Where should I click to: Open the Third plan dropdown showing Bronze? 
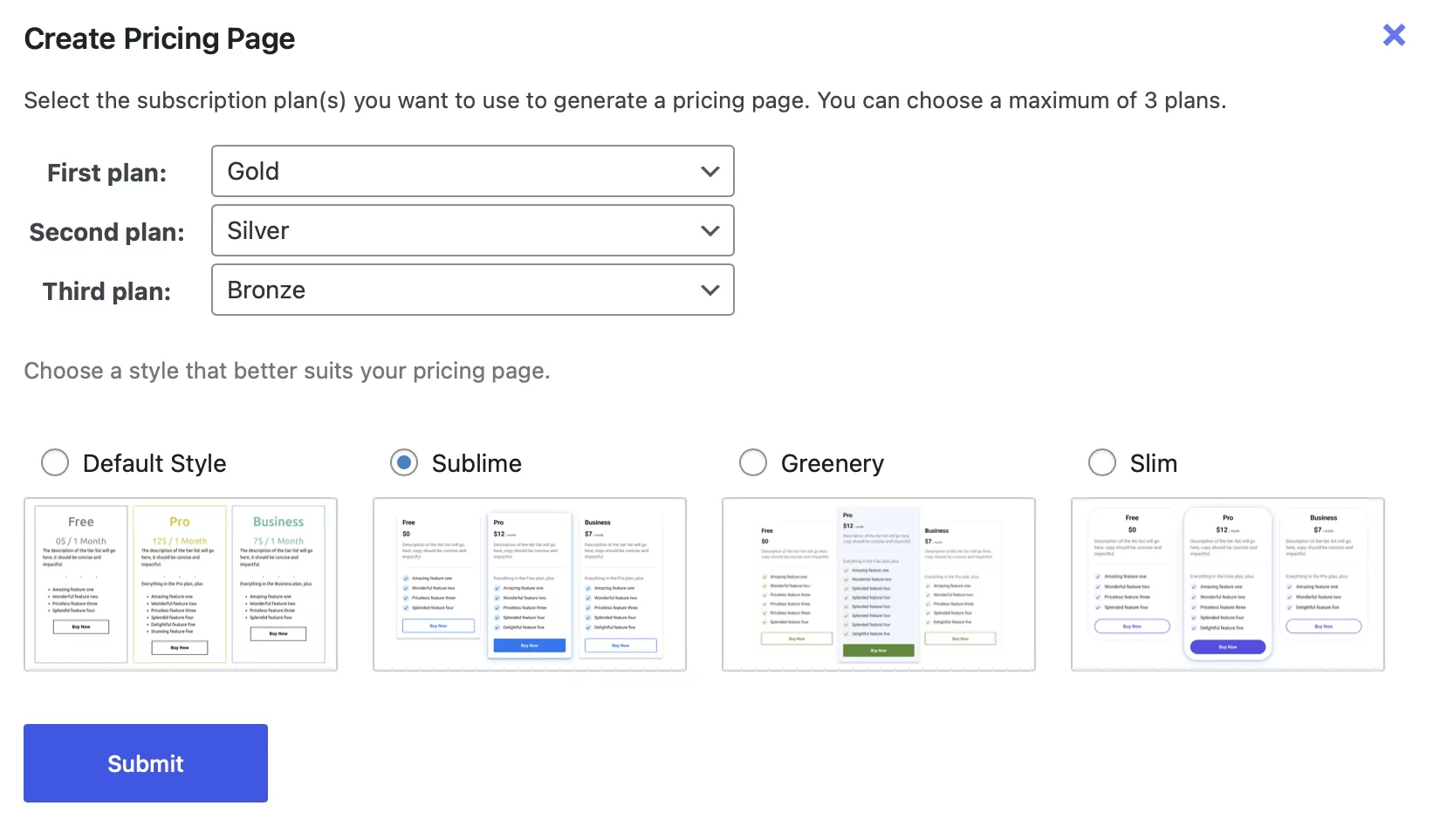coord(473,290)
